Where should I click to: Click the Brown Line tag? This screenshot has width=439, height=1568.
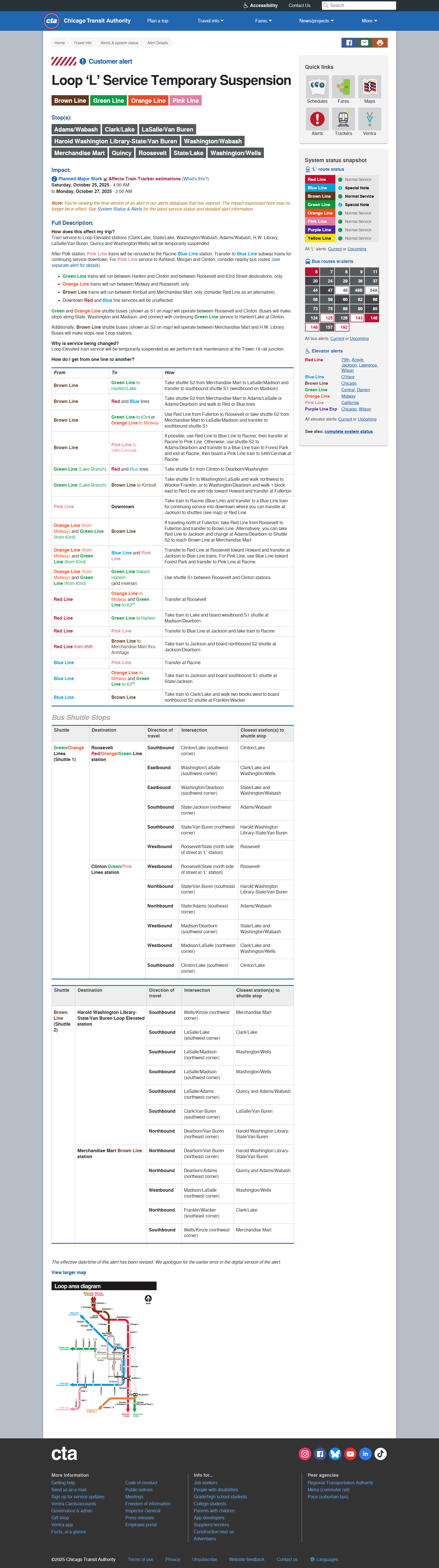pos(70,101)
